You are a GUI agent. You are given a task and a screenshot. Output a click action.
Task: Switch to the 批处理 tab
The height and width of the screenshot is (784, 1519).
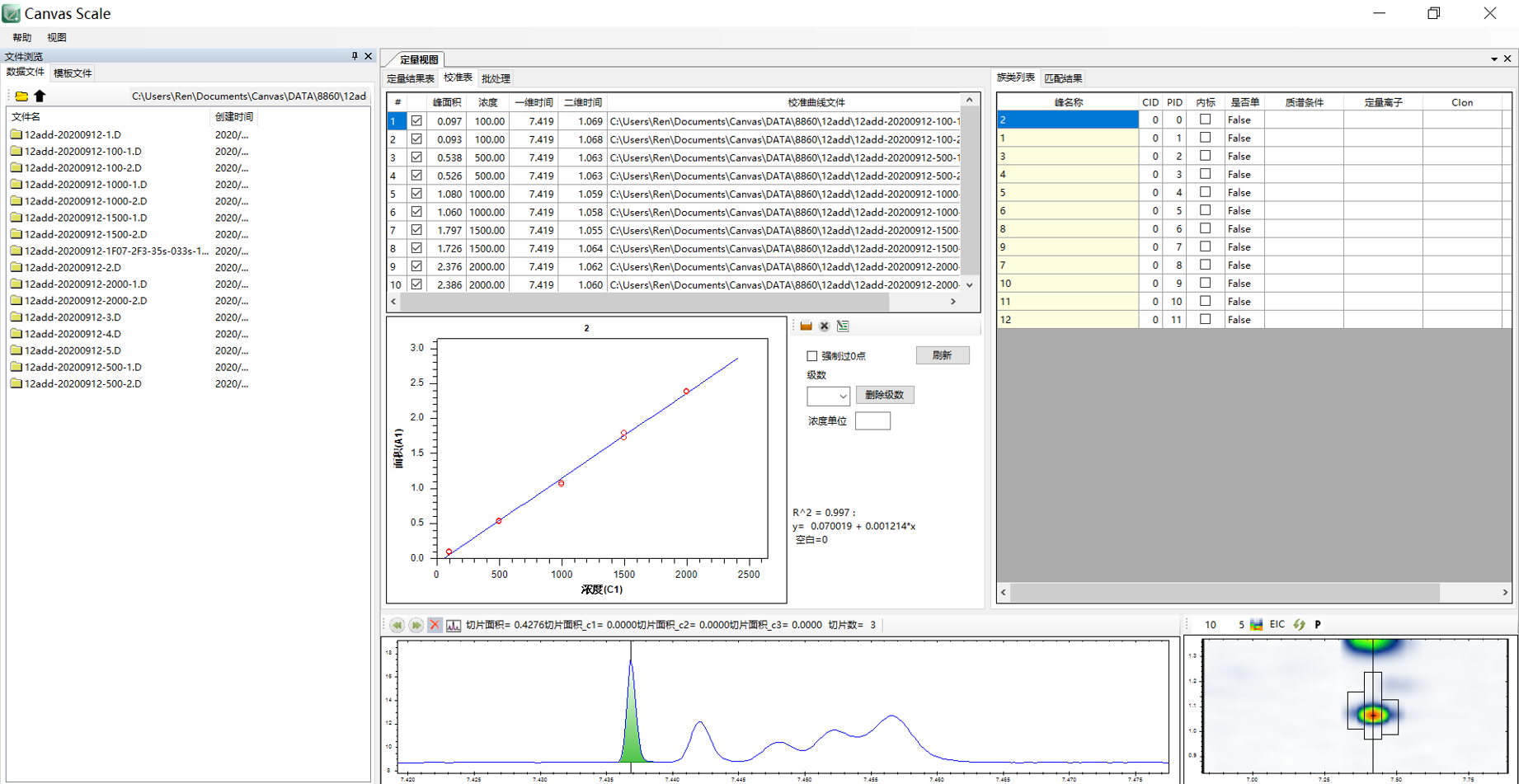point(496,79)
